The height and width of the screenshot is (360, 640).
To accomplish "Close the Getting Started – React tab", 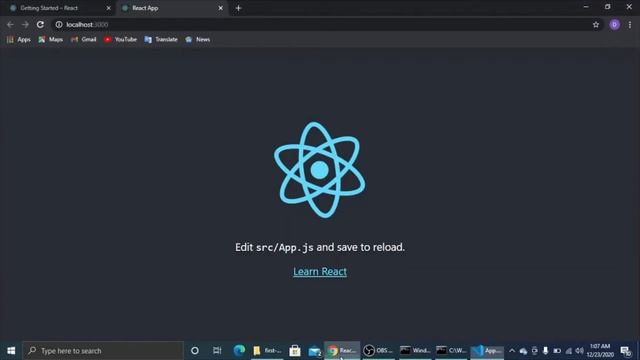I will (x=109, y=8).
